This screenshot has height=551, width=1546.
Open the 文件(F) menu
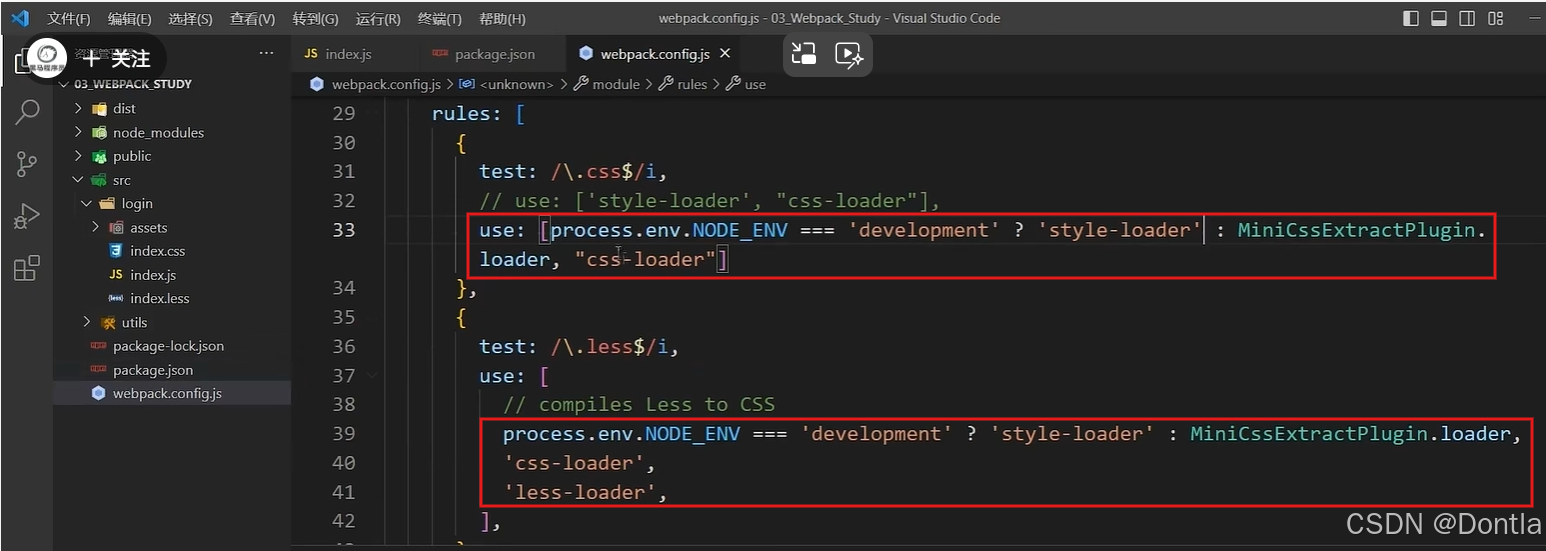tap(69, 19)
